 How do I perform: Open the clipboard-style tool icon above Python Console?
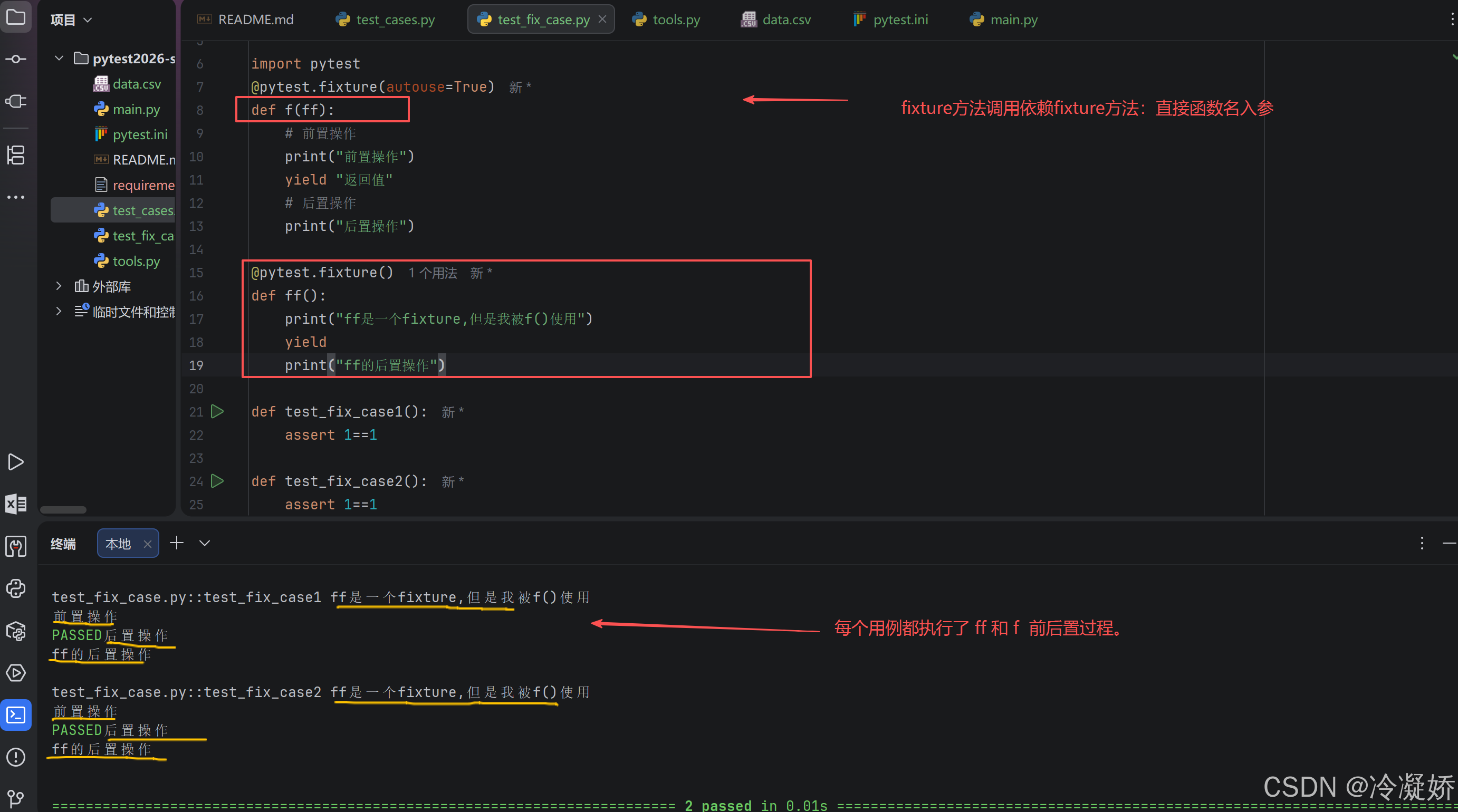16,547
